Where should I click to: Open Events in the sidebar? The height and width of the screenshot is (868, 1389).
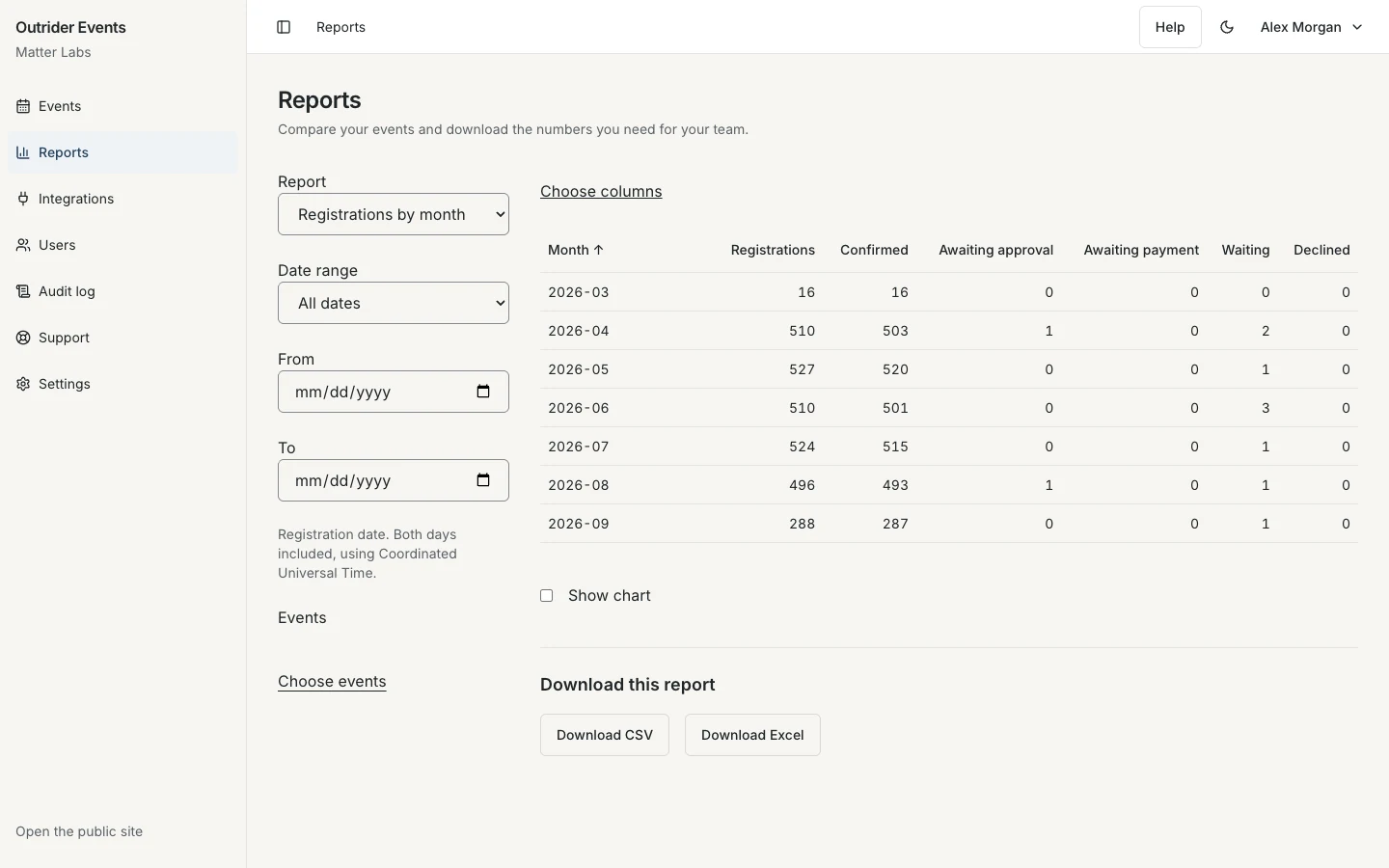tap(123, 106)
